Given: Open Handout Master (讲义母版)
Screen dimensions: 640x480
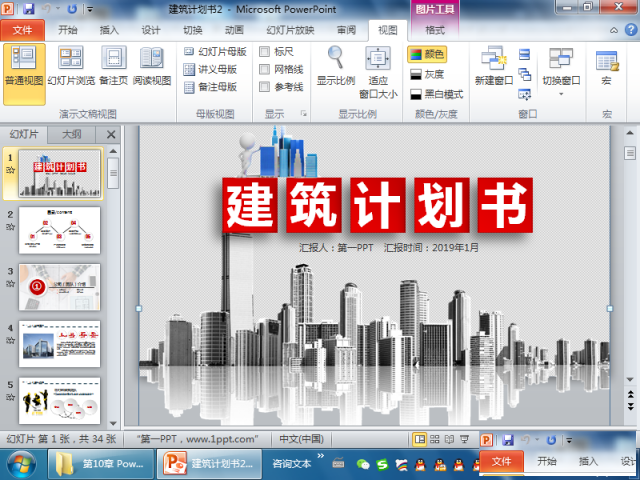Looking at the screenshot, I should (210, 69).
